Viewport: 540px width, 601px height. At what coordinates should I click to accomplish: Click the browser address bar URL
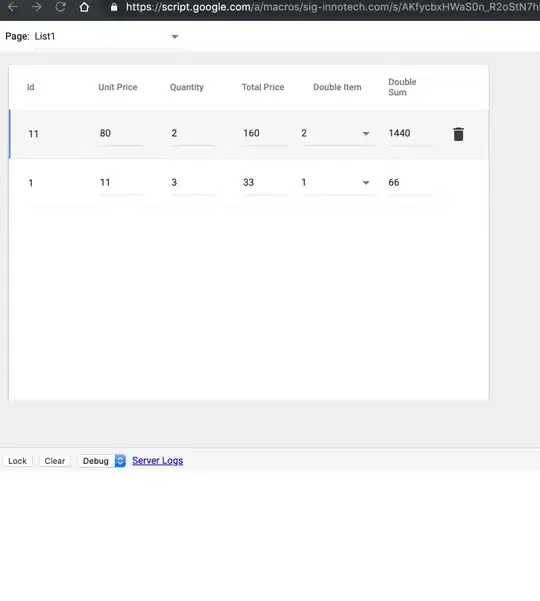pos(332,7)
